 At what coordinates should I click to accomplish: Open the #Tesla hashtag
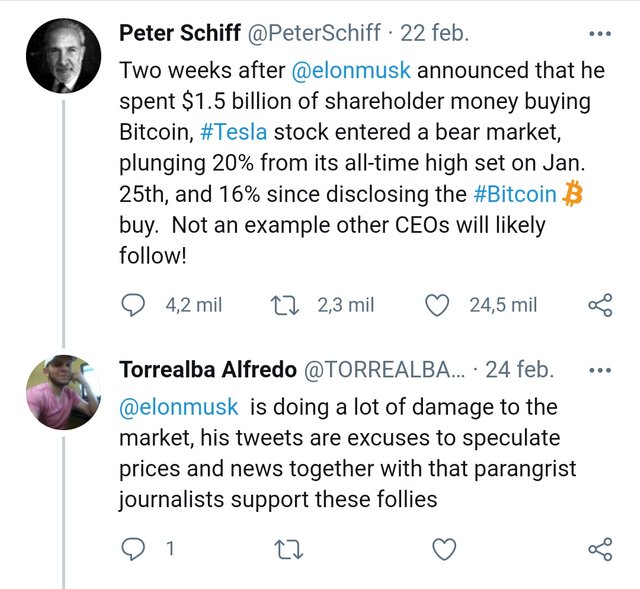[234, 132]
